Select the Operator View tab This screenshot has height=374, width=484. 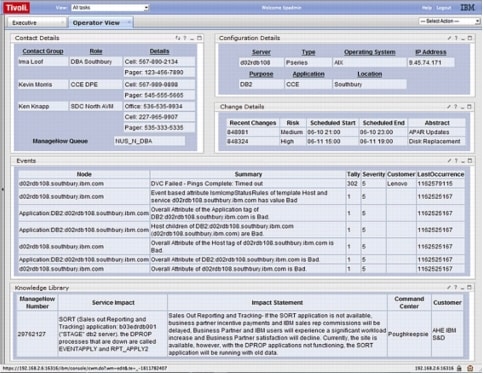[96, 23]
